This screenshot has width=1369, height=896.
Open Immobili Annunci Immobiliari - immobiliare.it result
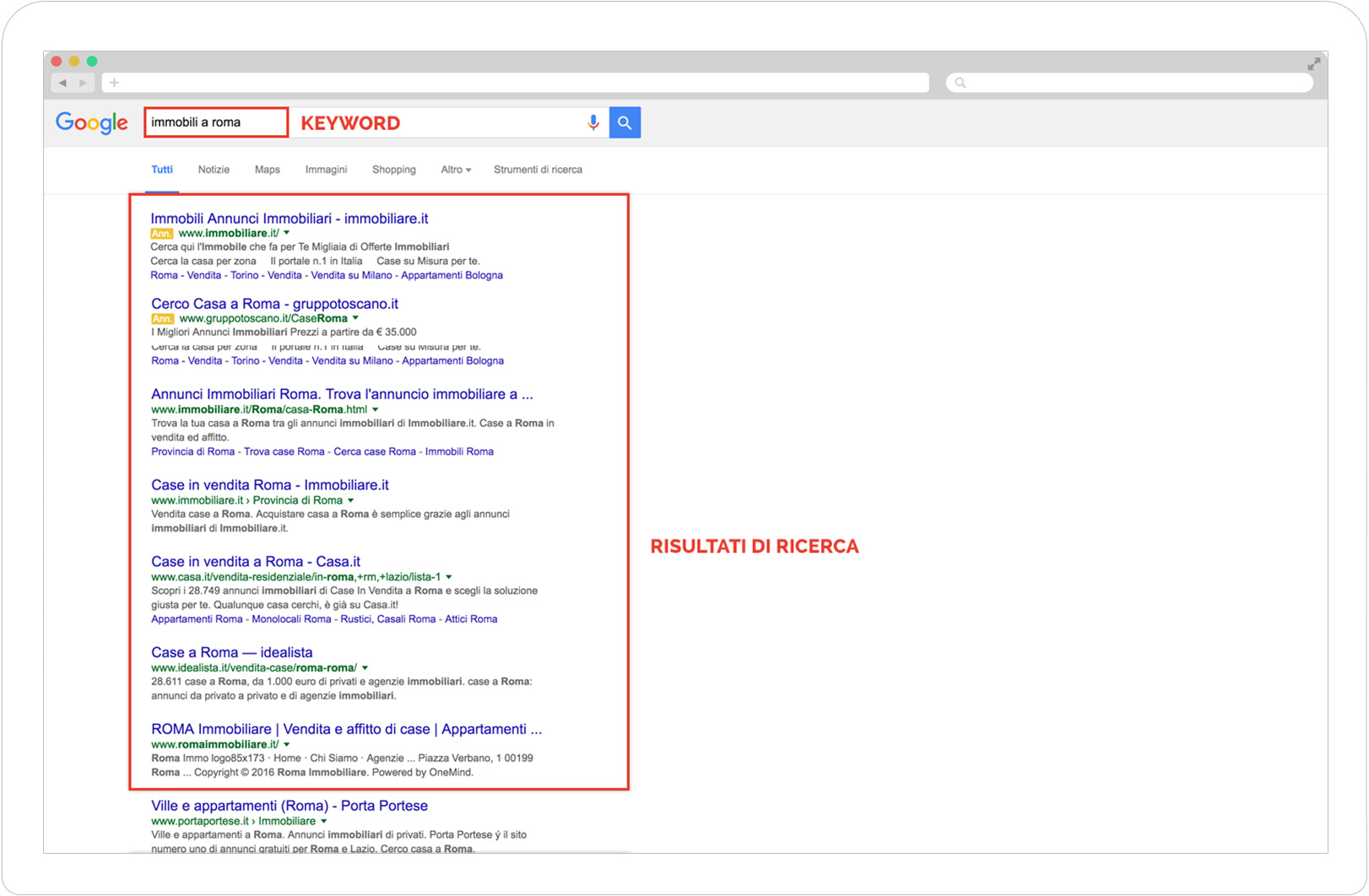tap(289, 219)
